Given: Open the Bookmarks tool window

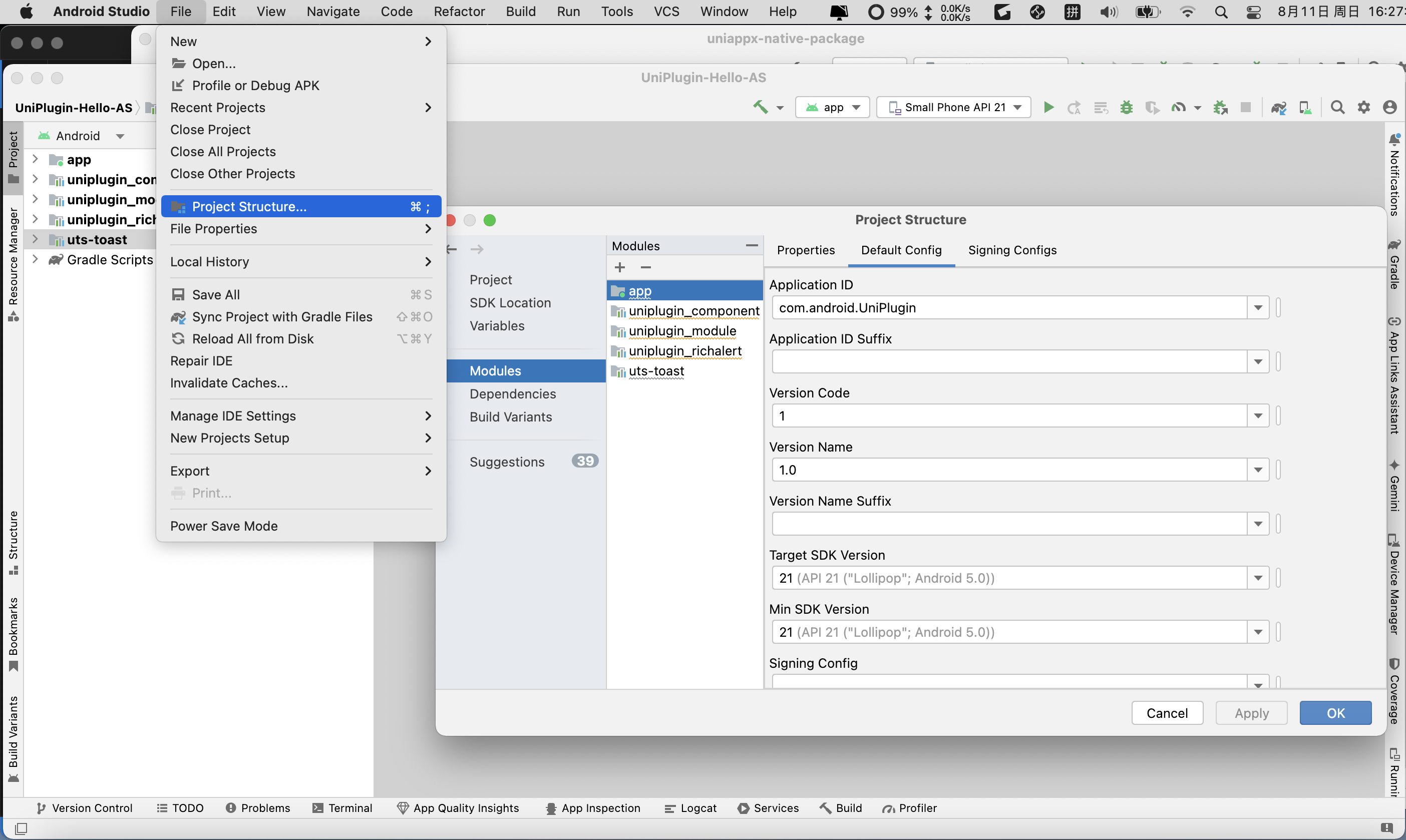Looking at the screenshot, I should point(14,635).
